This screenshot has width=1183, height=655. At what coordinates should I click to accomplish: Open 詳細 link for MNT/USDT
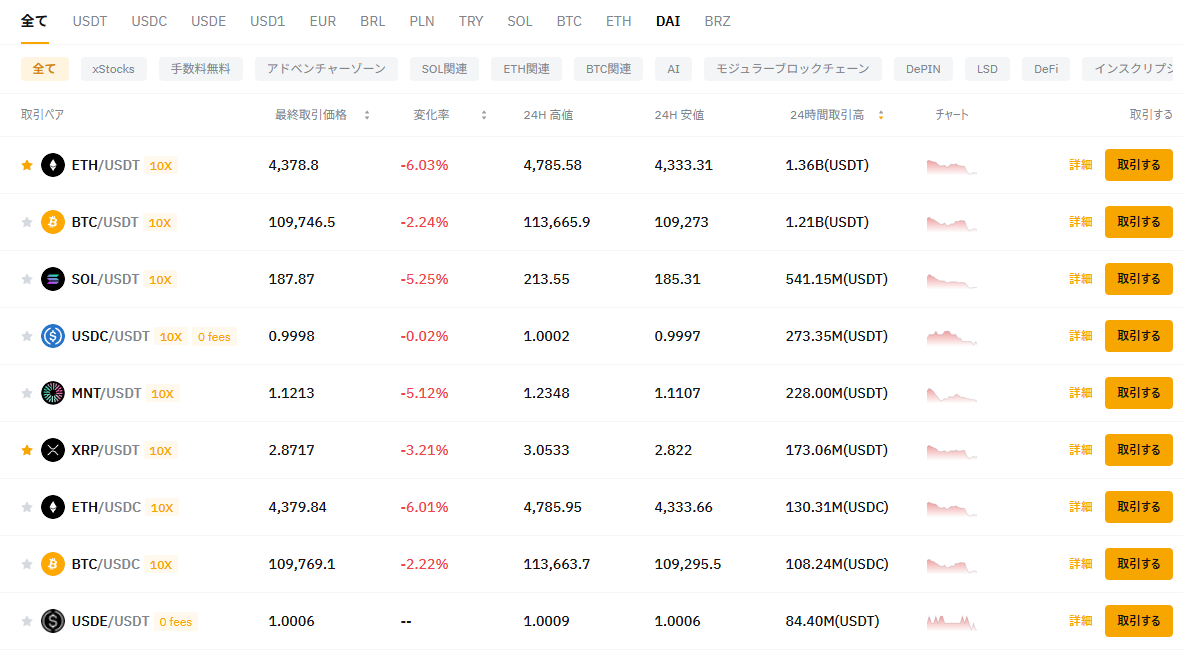(x=1080, y=393)
